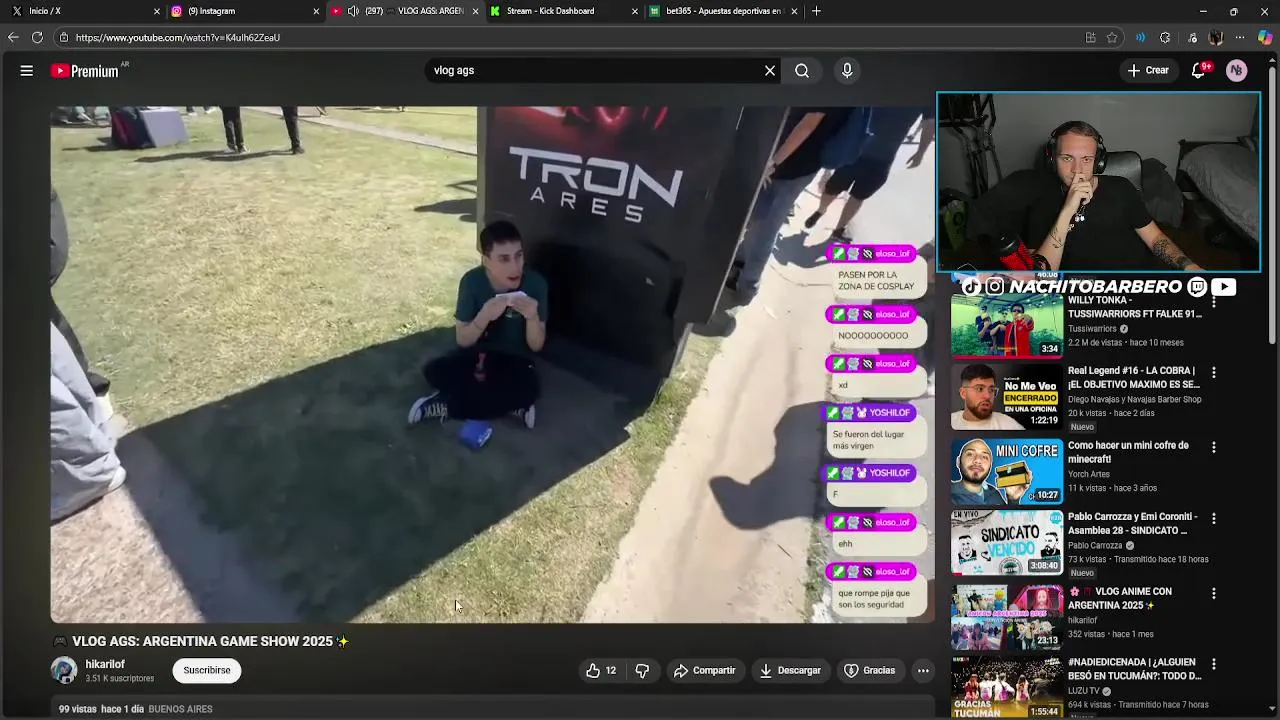Clear the search text with the X icon
The height and width of the screenshot is (720, 1280).
coord(770,71)
